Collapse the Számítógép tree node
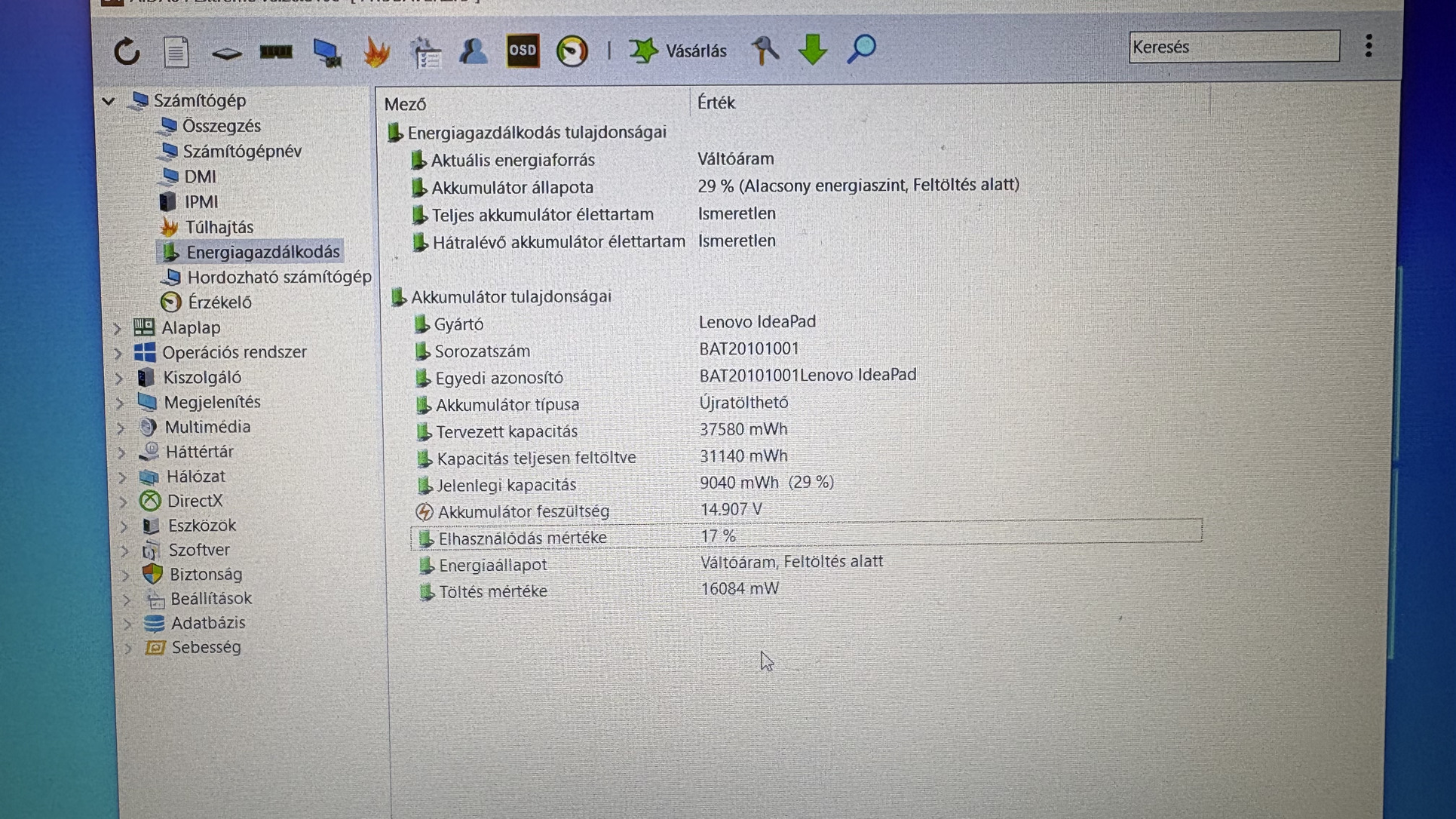 tap(109, 100)
